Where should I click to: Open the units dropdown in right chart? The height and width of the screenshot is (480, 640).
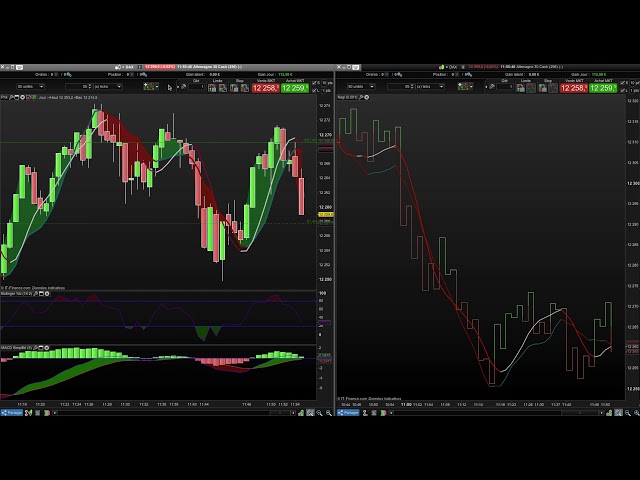361,87
